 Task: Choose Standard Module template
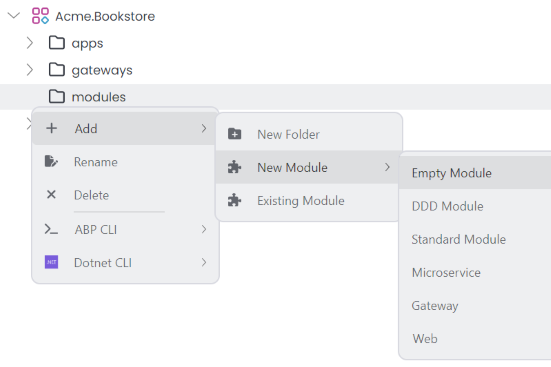(x=475, y=239)
